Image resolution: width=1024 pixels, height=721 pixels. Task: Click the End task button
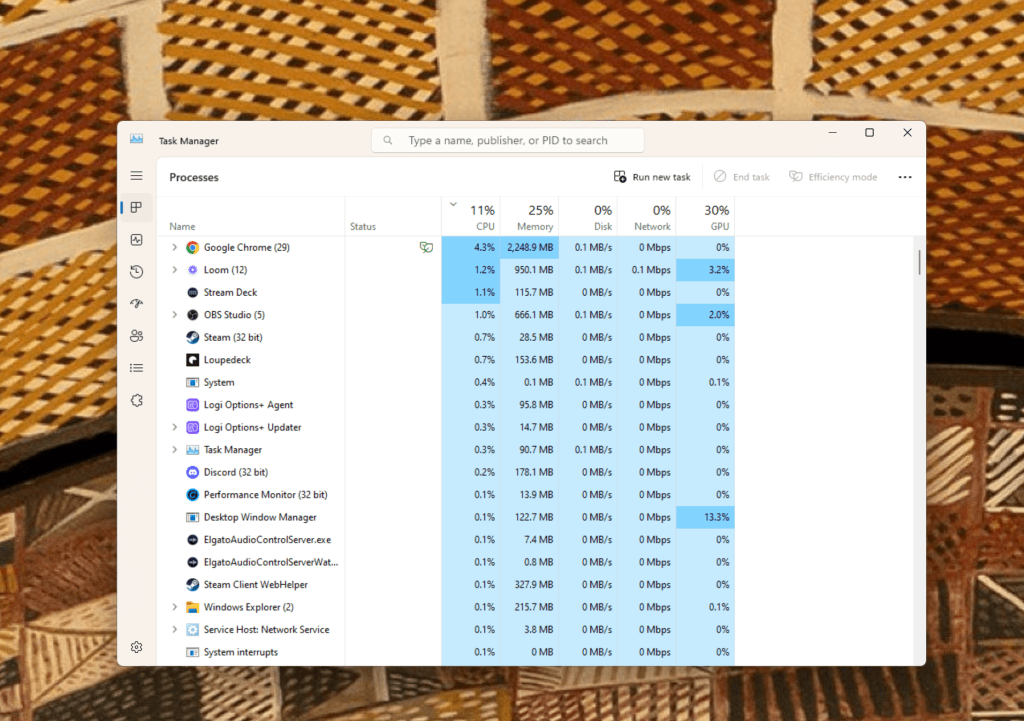click(x=741, y=177)
